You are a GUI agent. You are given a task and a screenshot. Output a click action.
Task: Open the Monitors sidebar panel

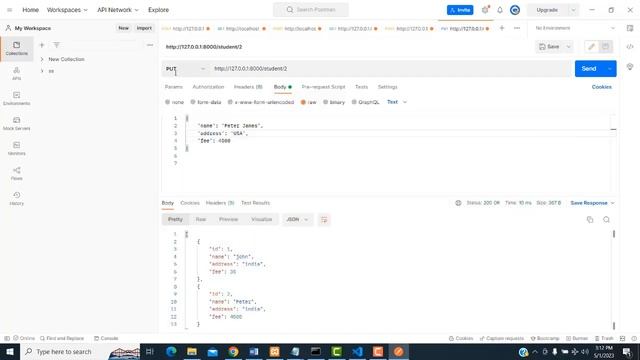[17, 148]
